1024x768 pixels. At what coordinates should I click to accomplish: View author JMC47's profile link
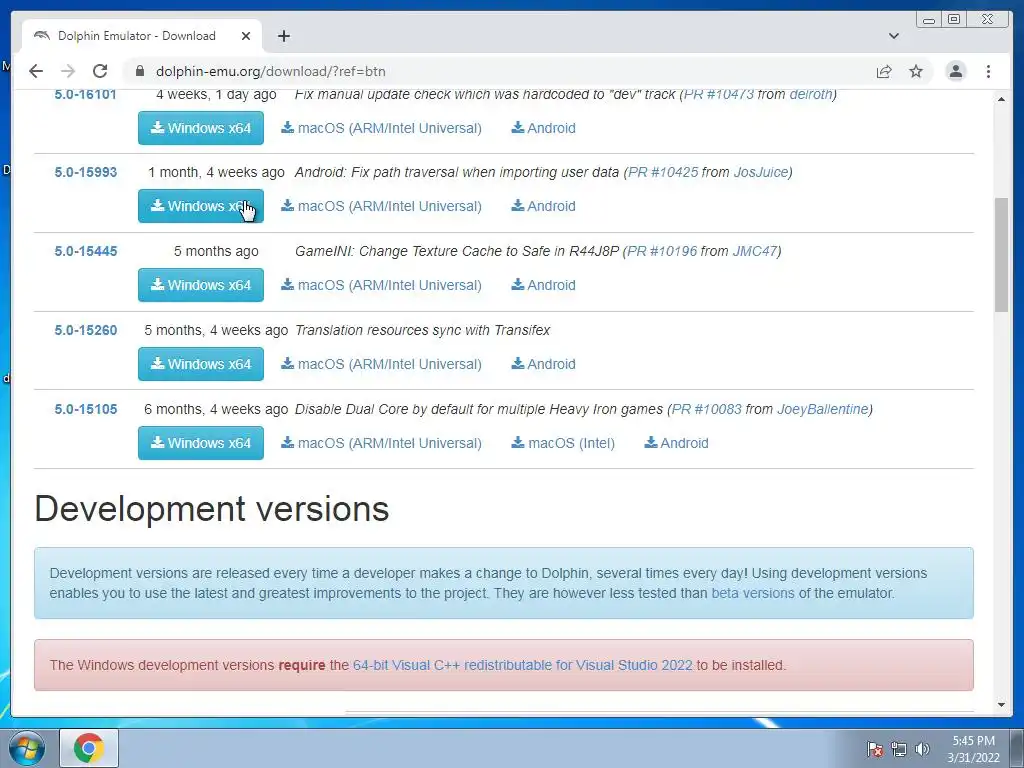755,251
